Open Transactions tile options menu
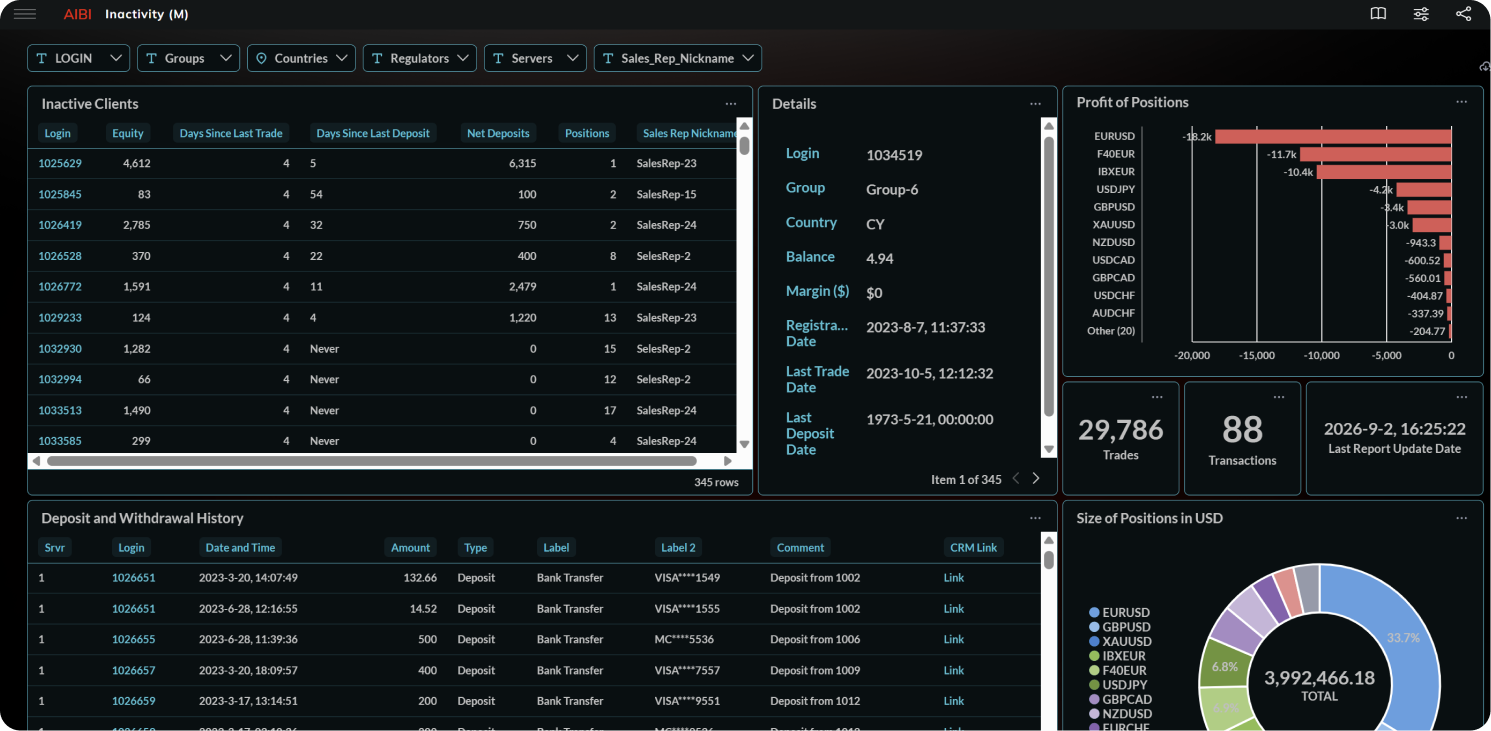Viewport: 1491px width, 731px height. pos(1279,397)
